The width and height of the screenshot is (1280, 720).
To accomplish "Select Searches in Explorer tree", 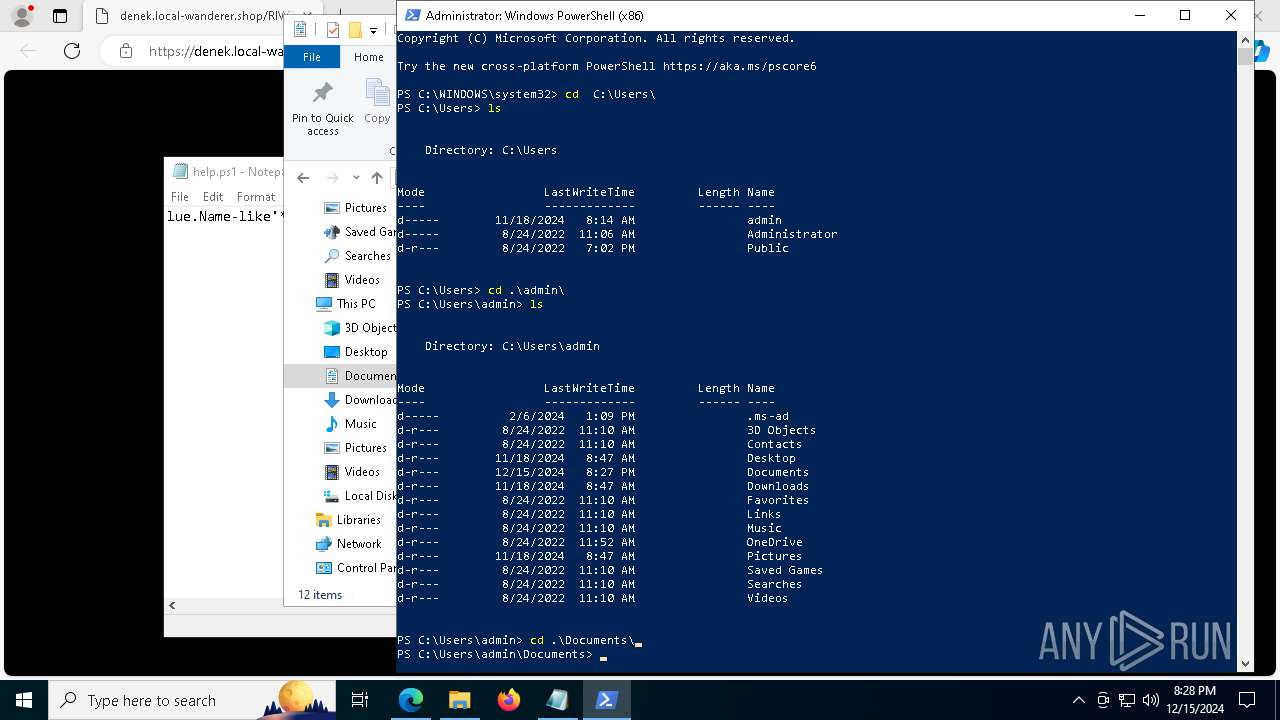I will [356, 256].
